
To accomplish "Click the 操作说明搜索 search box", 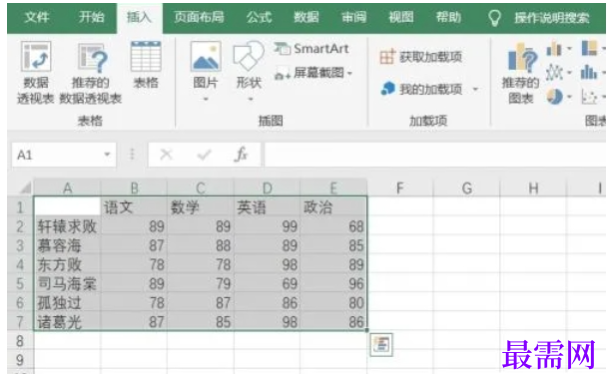I will pos(552,18).
